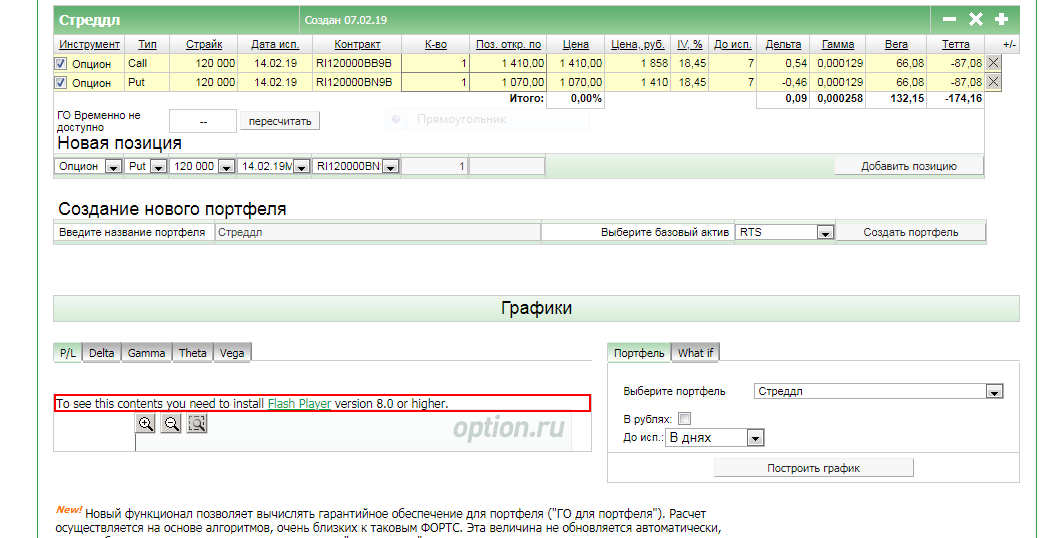Click the Создать портфель button
This screenshot has width=1063, height=538.
point(910,232)
